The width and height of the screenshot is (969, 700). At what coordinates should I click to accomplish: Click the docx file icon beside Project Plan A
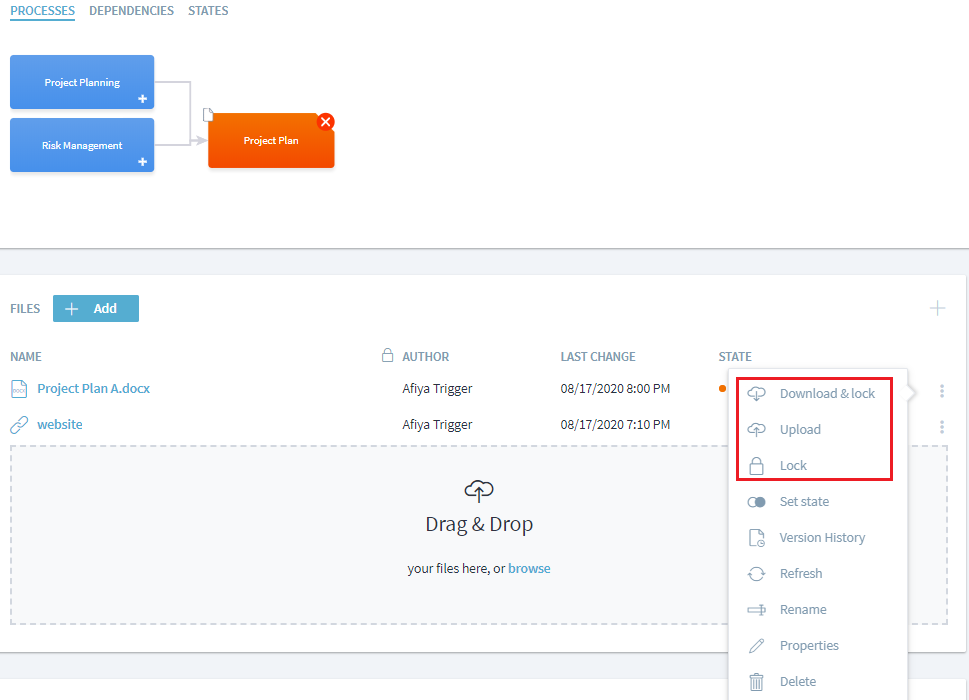click(19, 388)
